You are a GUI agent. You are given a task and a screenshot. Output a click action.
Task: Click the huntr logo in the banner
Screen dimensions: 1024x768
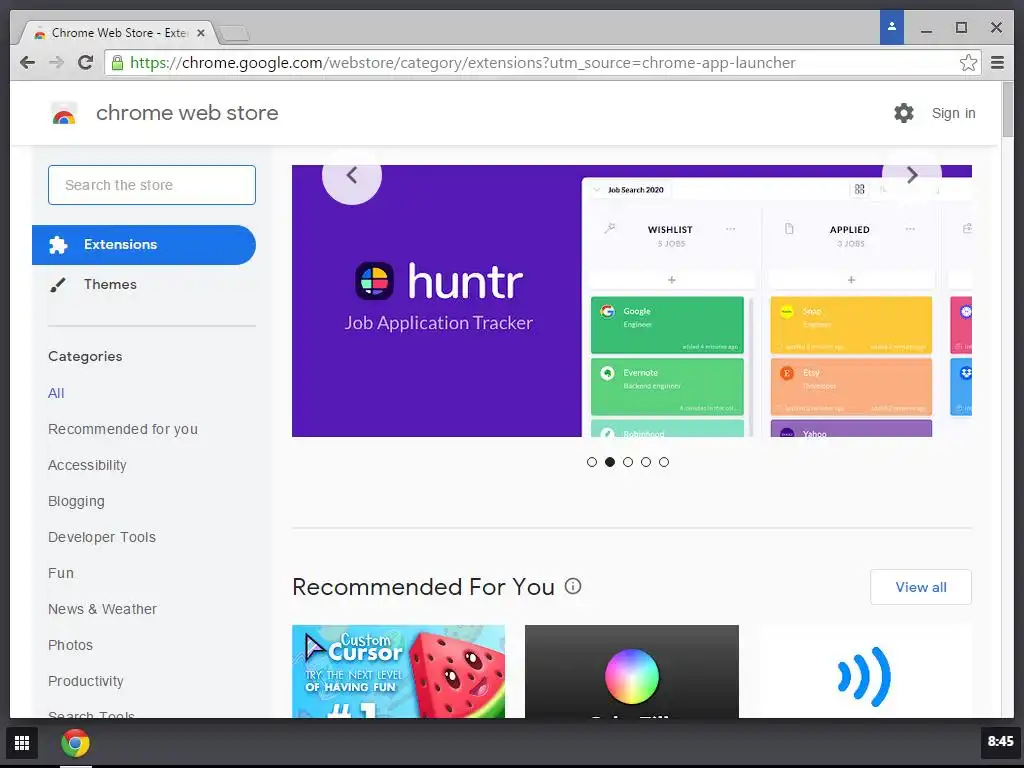pyautogui.click(x=374, y=281)
